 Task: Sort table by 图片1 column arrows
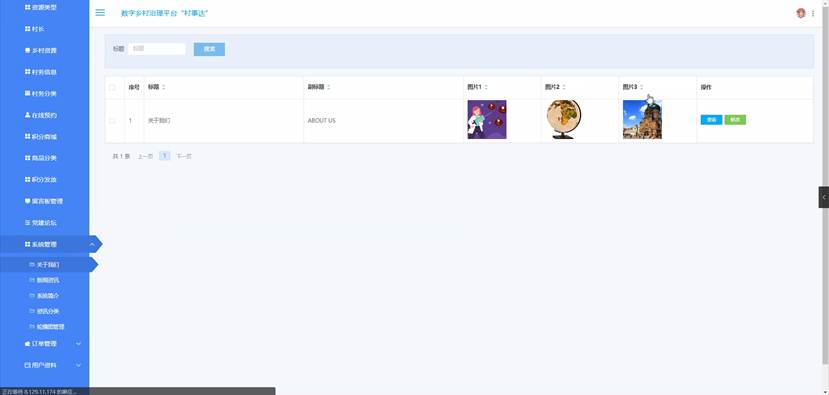pyautogui.click(x=486, y=87)
